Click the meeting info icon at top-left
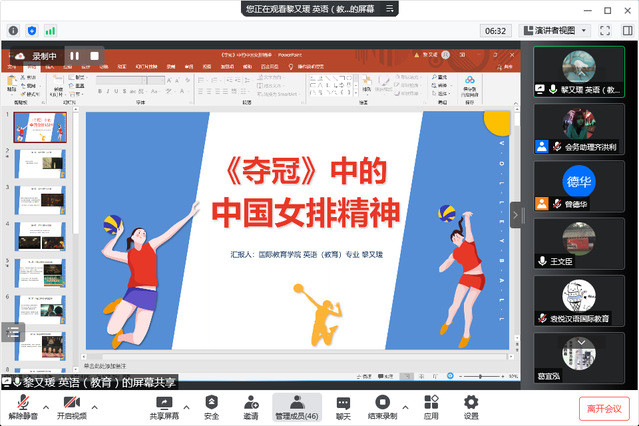Image resolution: width=639 pixels, height=426 pixels. (14, 31)
